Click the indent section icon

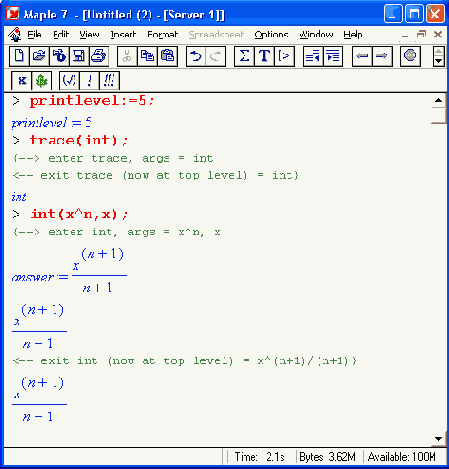coord(333,56)
